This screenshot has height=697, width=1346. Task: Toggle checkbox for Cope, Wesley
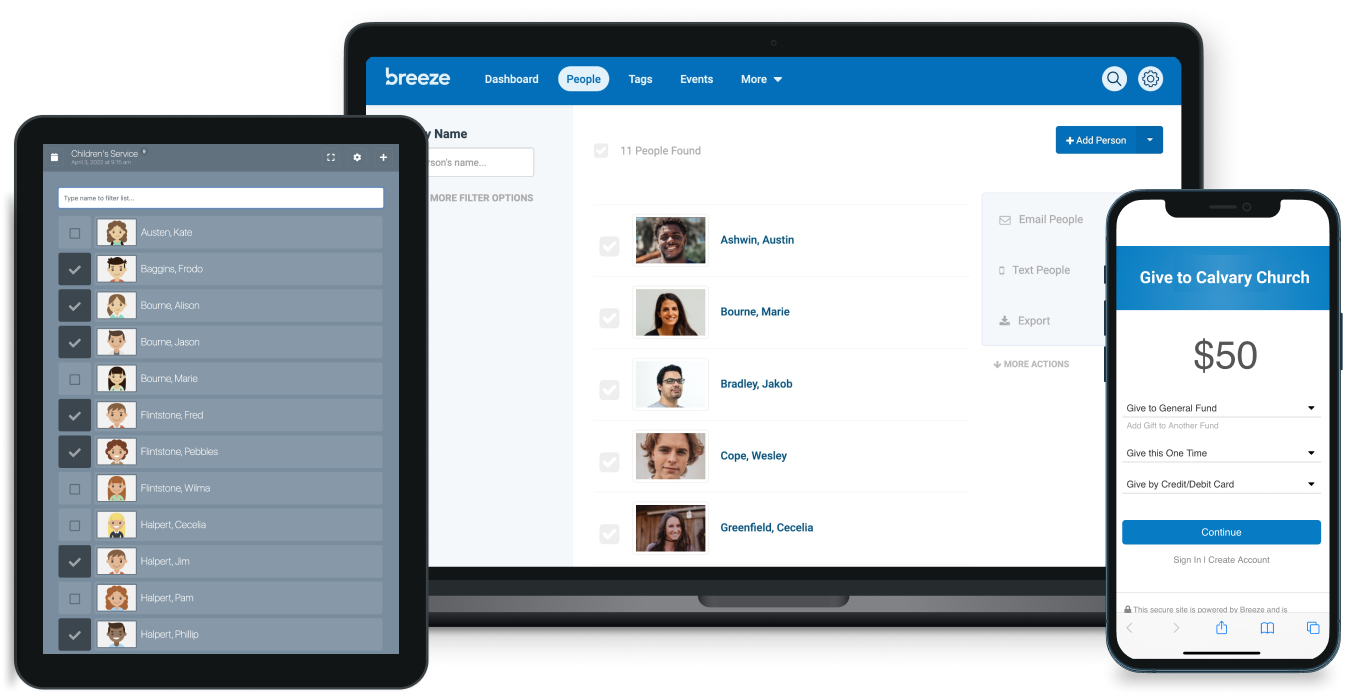click(x=609, y=462)
